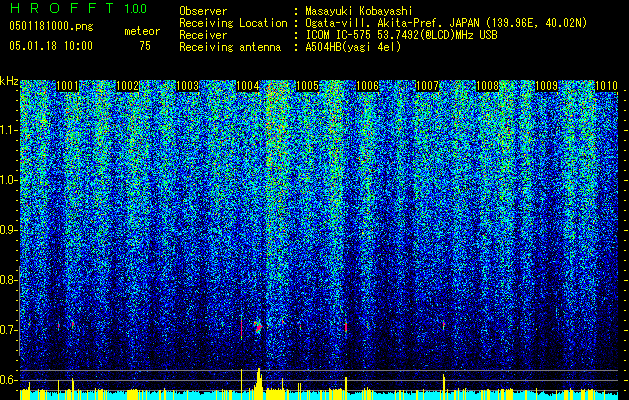Click the meteor count 75
The height and width of the screenshot is (400, 629).
145,46
